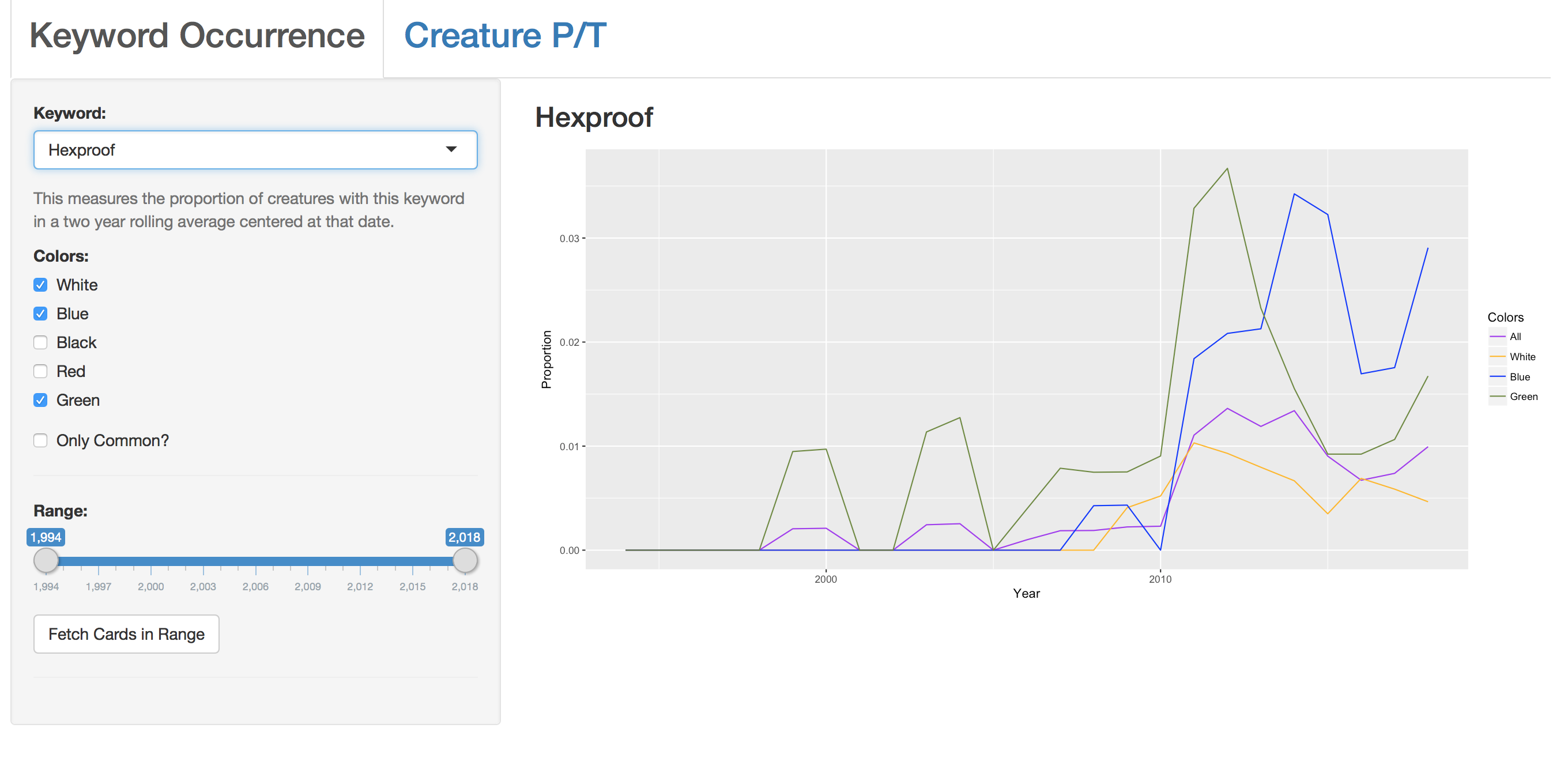Uncheck the White color checkbox
The height and width of the screenshot is (762, 1568).
[41, 285]
